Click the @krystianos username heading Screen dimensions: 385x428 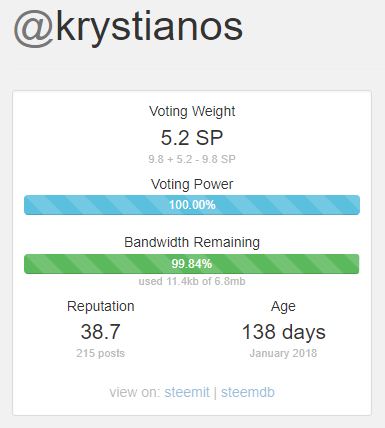point(128,28)
